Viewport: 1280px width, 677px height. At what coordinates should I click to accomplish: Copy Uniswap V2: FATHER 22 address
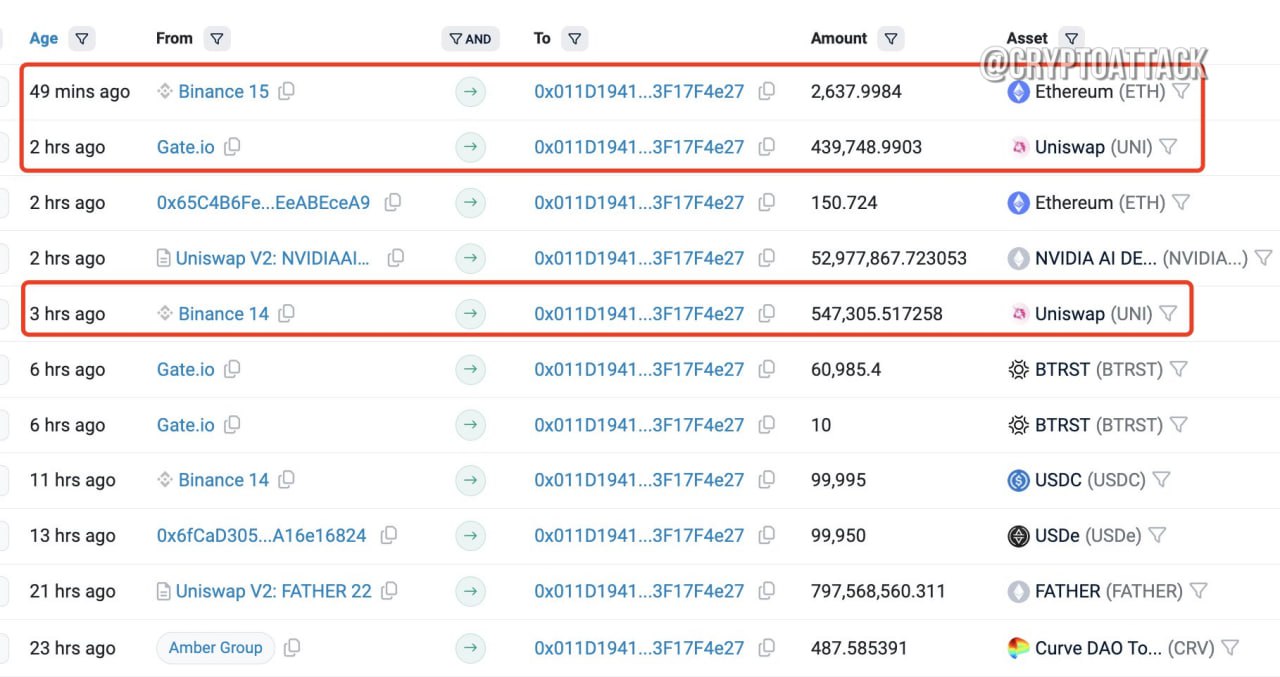click(x=389, y=591)
